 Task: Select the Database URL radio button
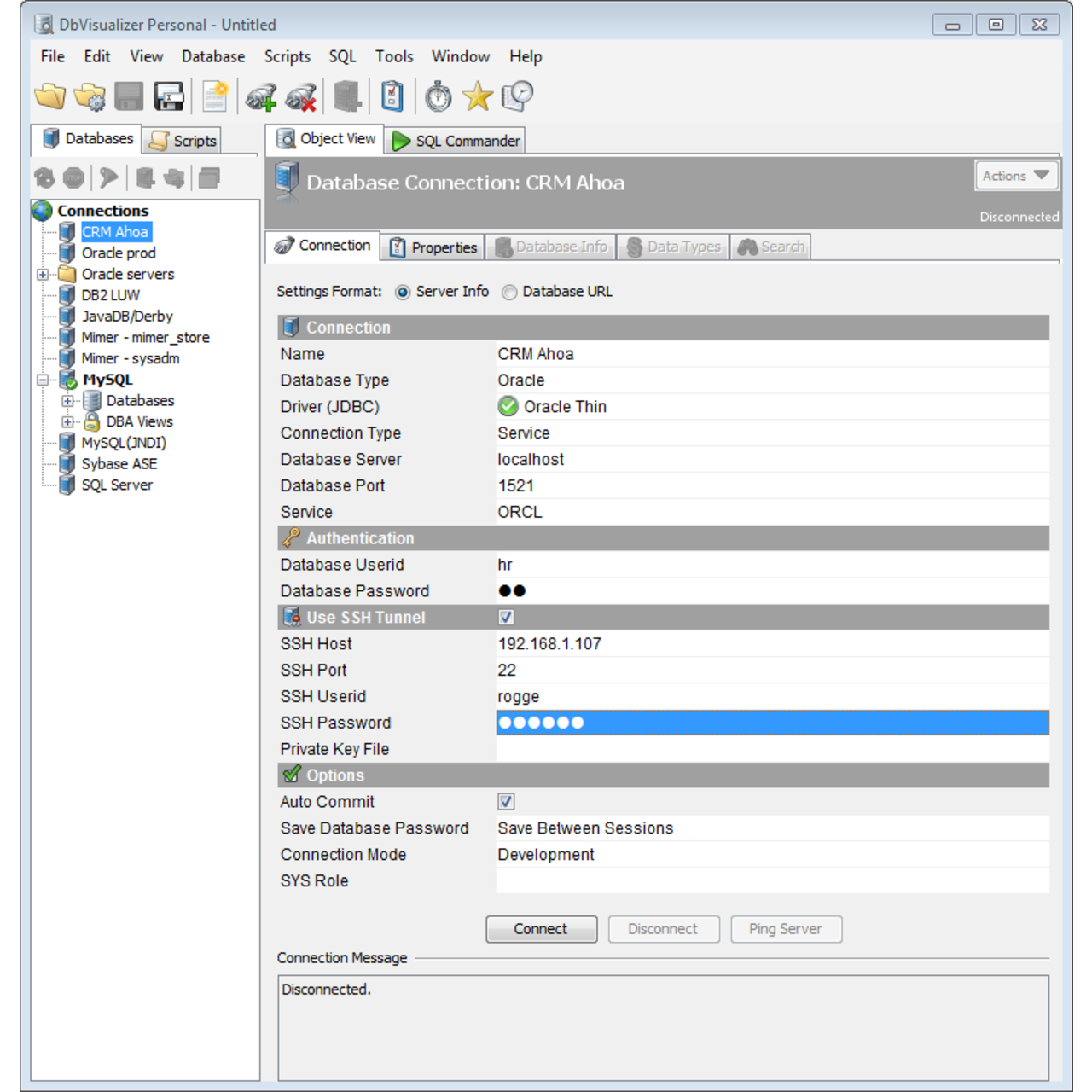point(509,293)
